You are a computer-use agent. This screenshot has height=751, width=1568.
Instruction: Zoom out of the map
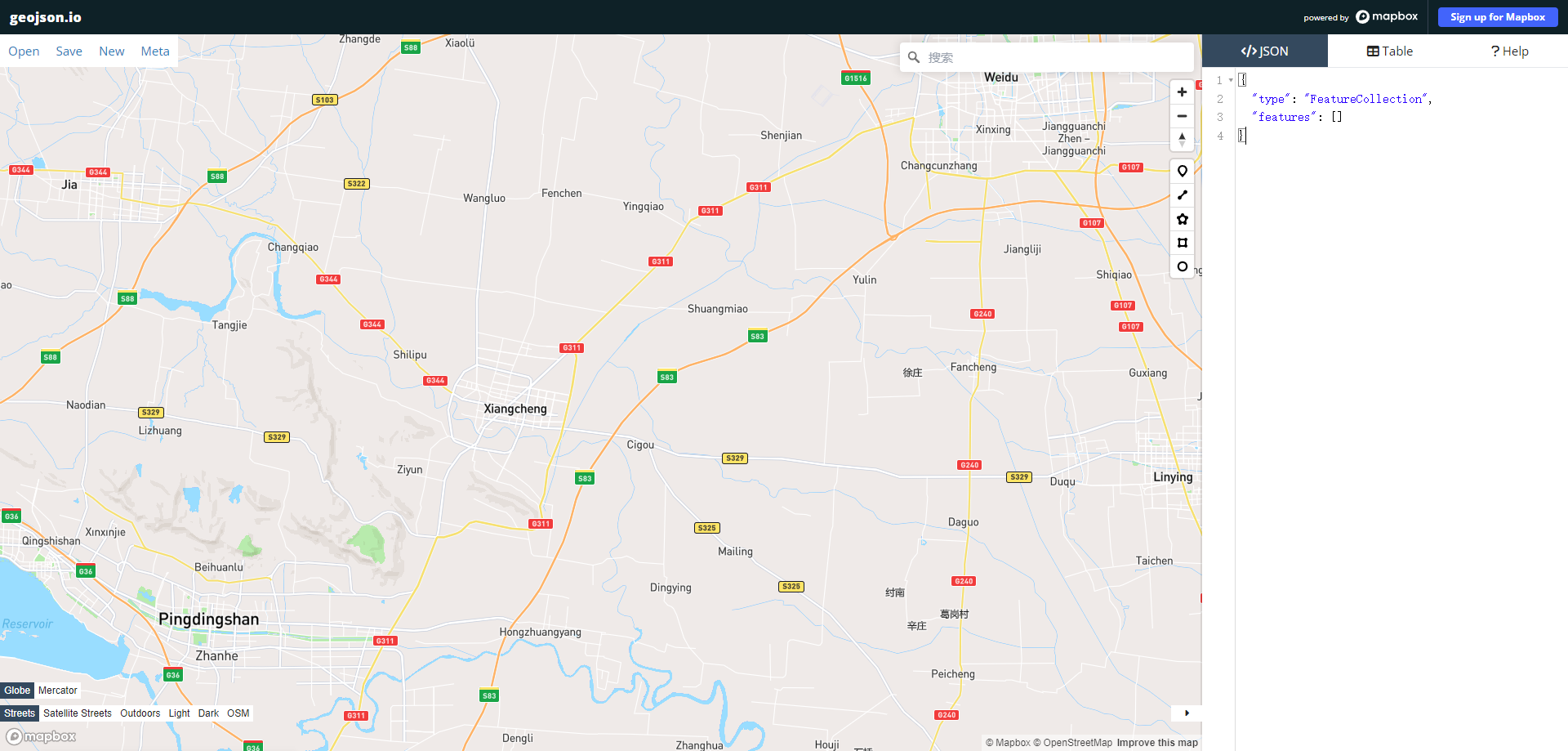click(1182, 116)
